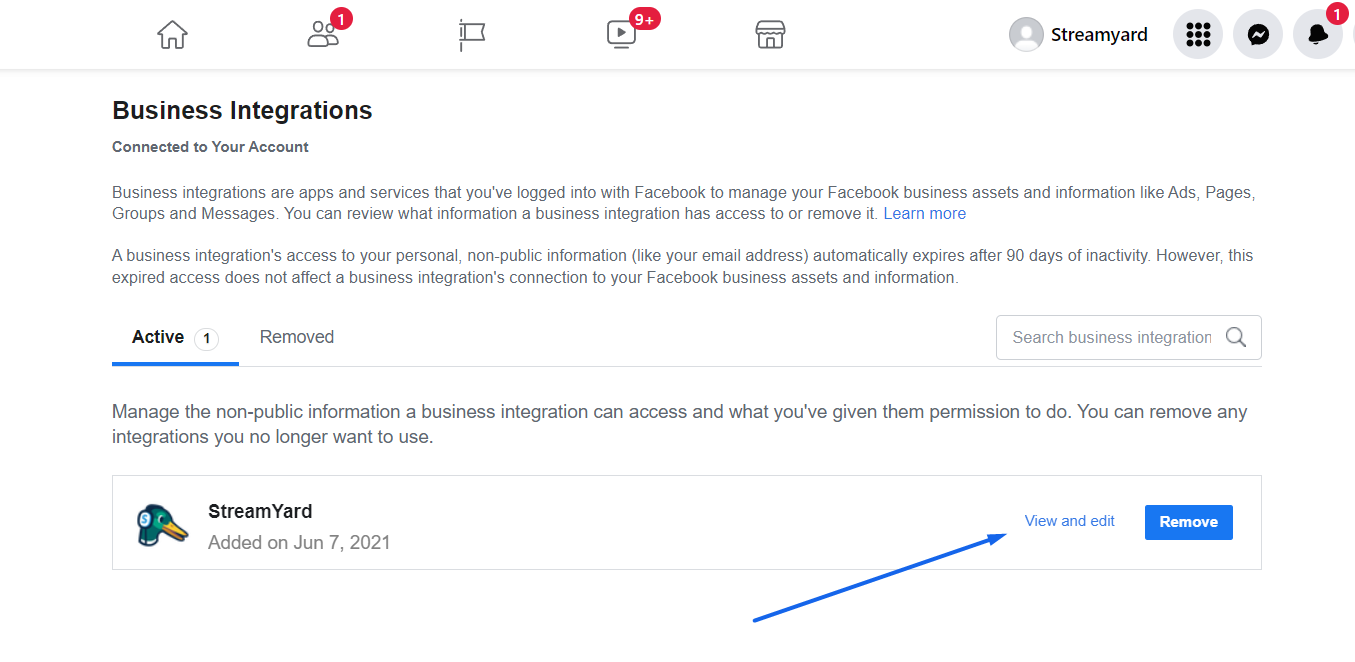This screenshot has height=662, width=1355.
Task: Open the Pages flag icon
Action: (472, 35)
